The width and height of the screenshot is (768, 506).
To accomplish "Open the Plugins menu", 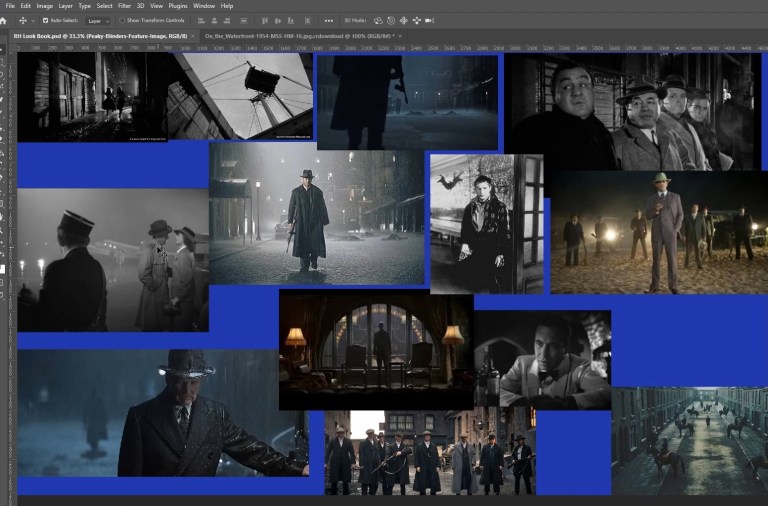I will 178,6.
